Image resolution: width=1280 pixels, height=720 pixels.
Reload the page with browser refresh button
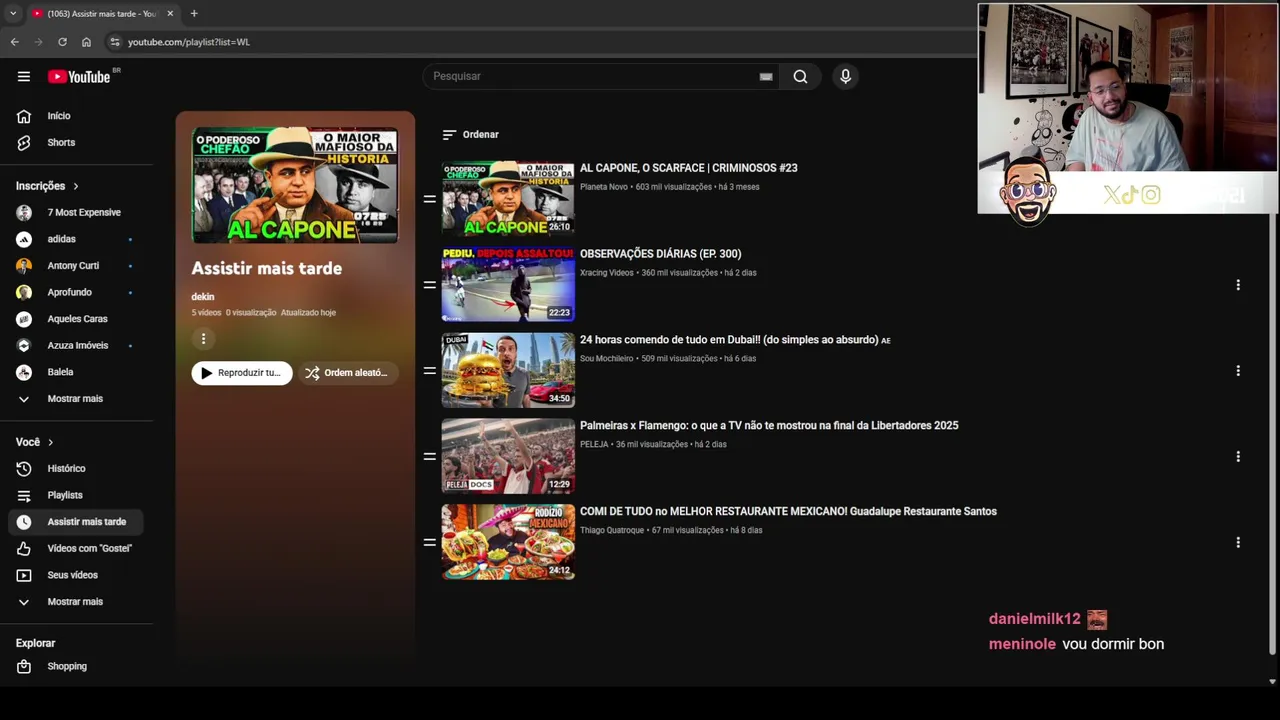(62, 42)
